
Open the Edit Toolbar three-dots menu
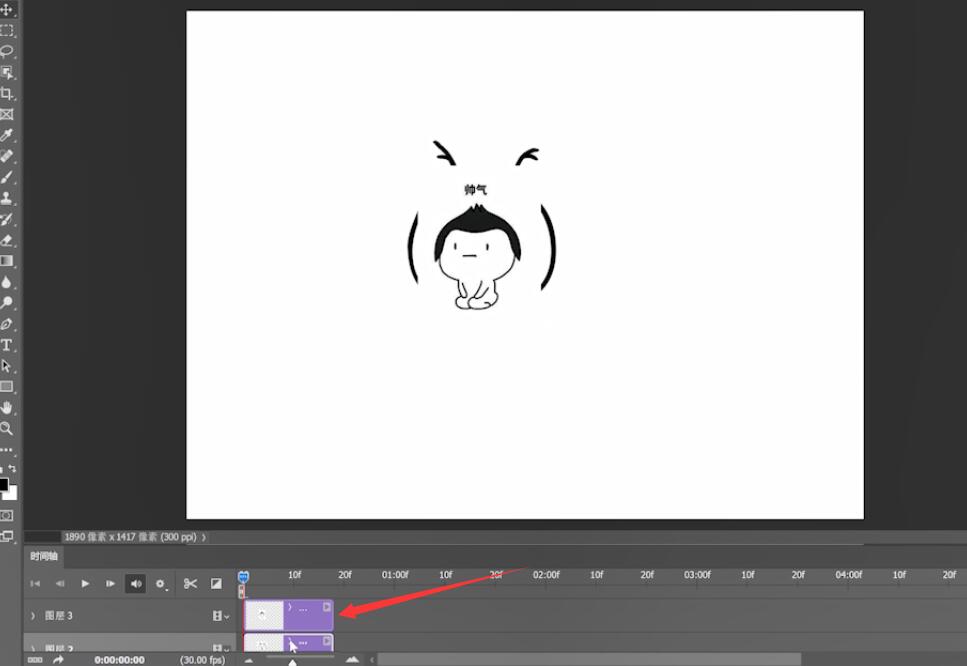point(7,450)
